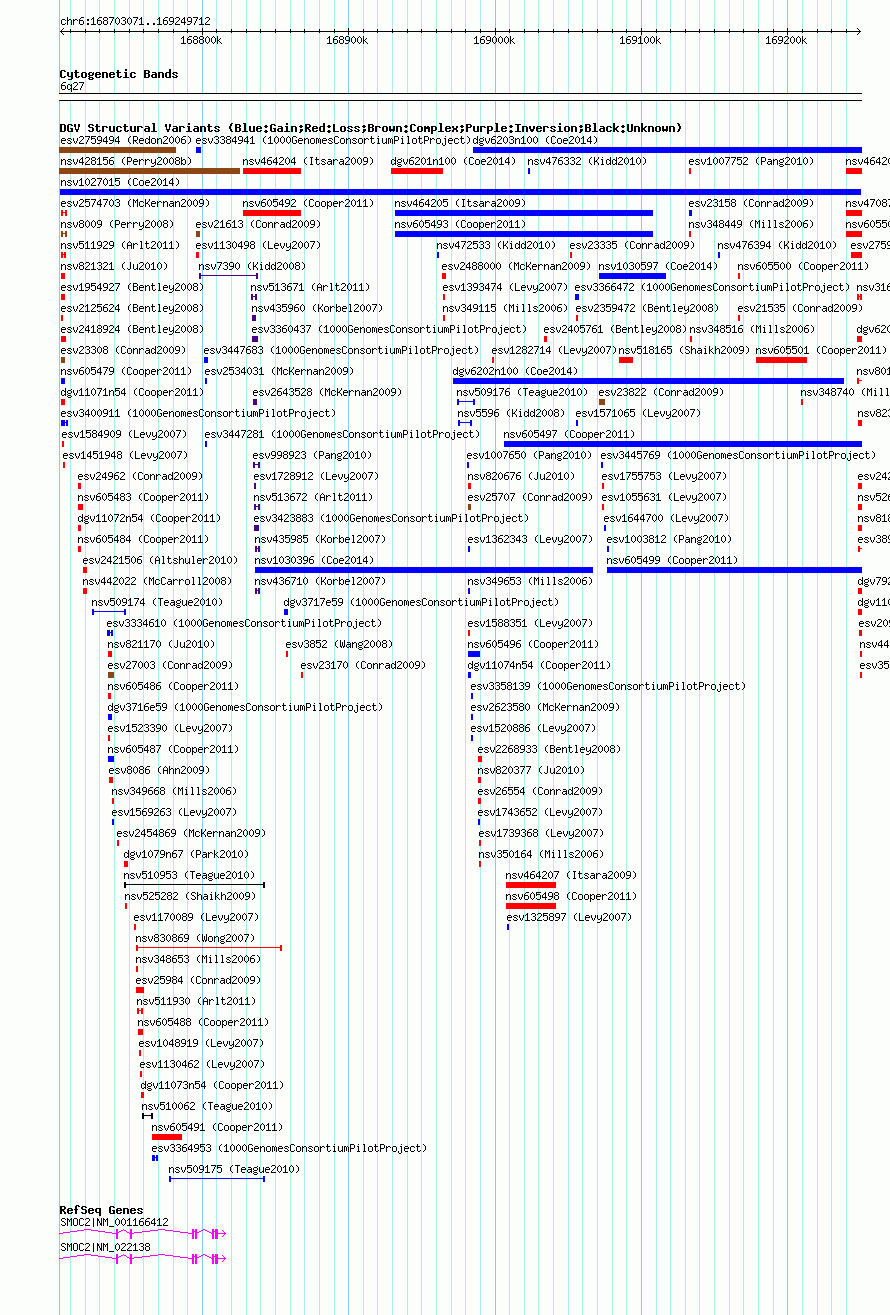
Task: Click nsv605492 (Cooper2011) label
Action: [308, 203]
